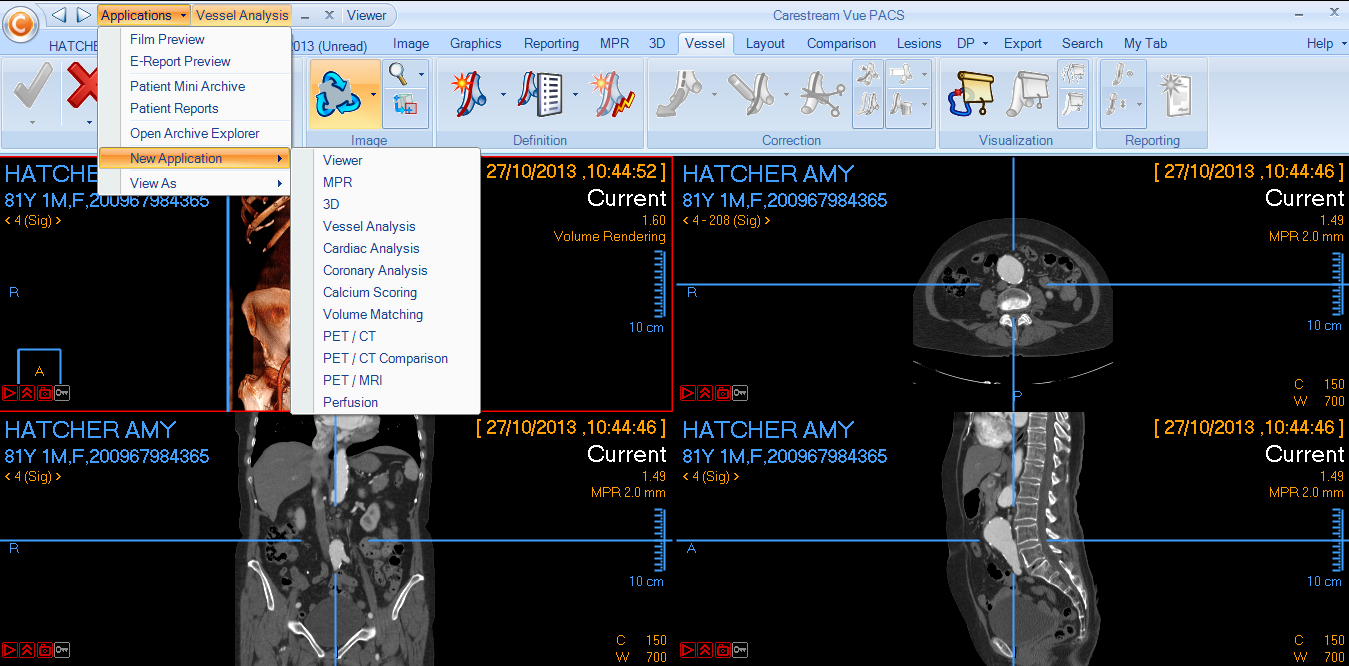Expand the DP tab dropdown arrow
1349x666 pixels.
pos(985,44)
